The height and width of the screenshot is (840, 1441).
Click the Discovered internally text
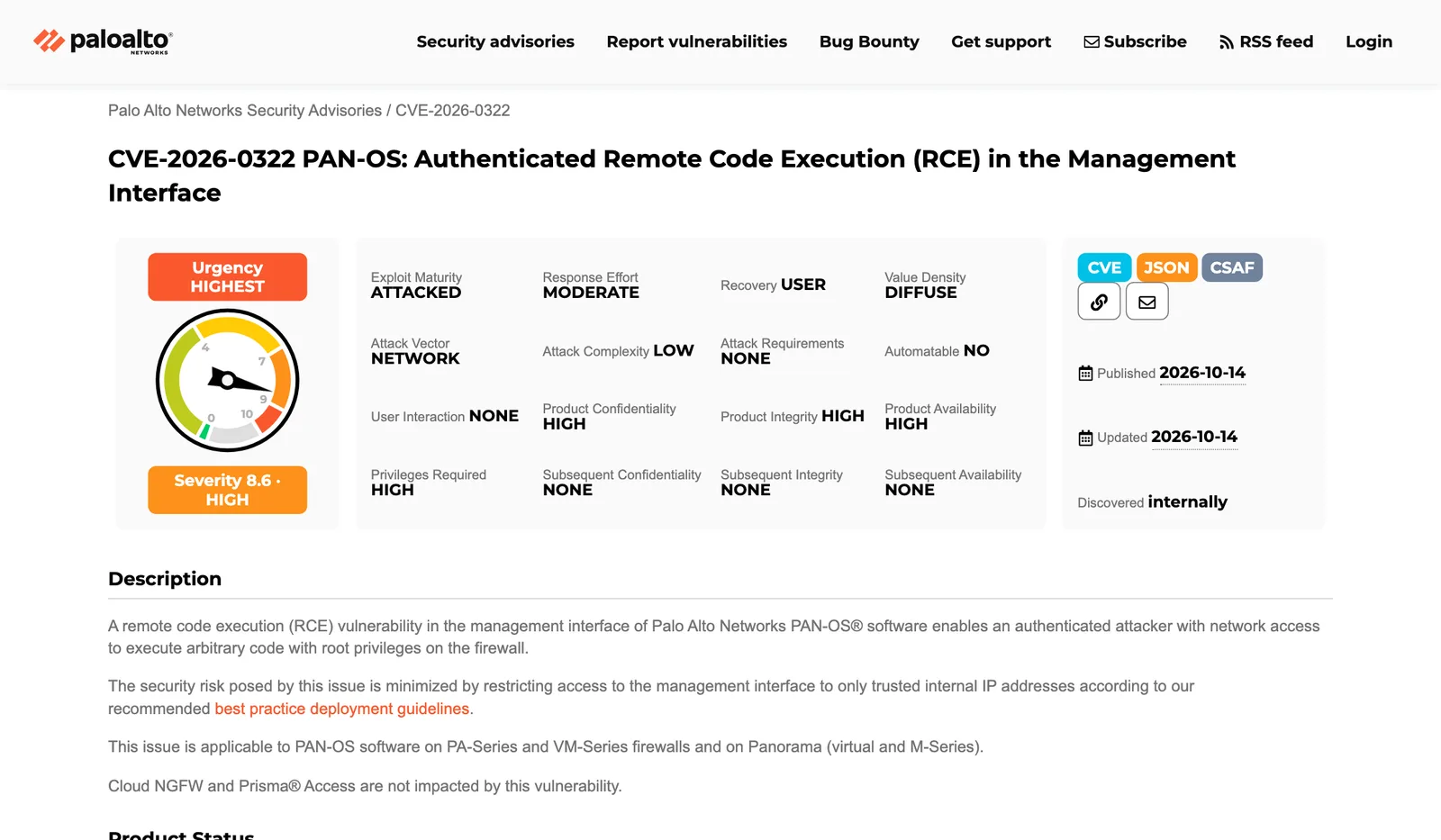pos(1152,501)
